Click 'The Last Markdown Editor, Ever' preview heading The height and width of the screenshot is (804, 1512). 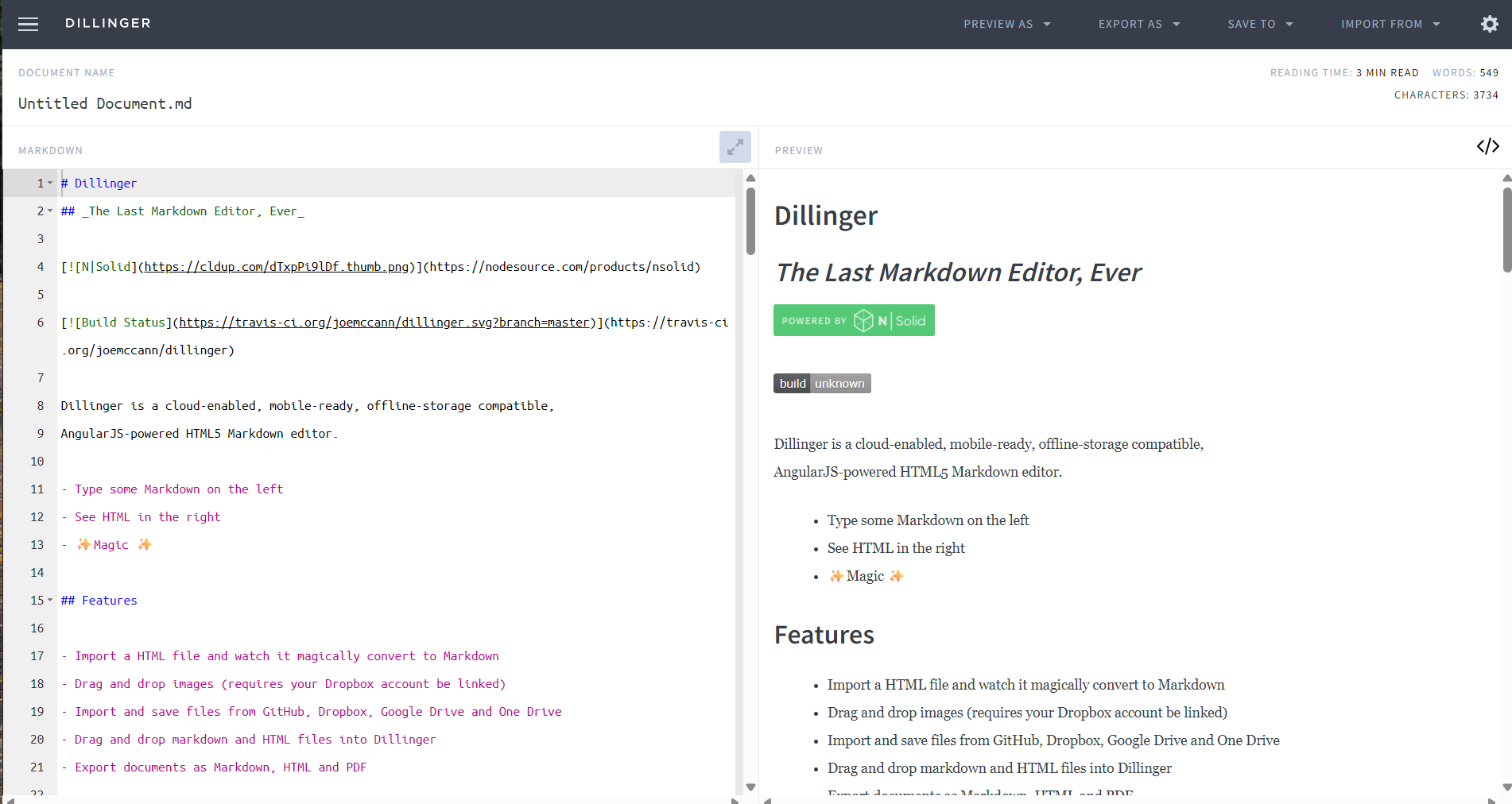pos(958,273)
